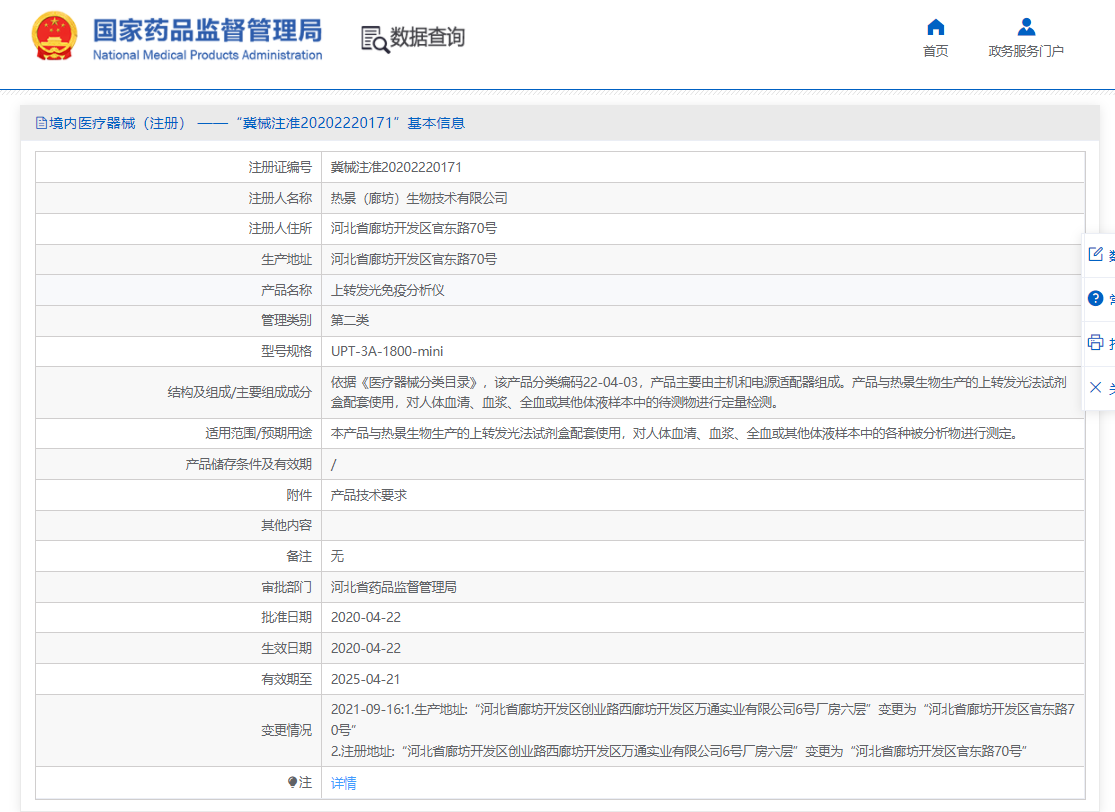Open the 政务服务门户 portal menu item
Image resolution: width=1115 pixels, height=812 pixels.
click(x=1025, y=50)
